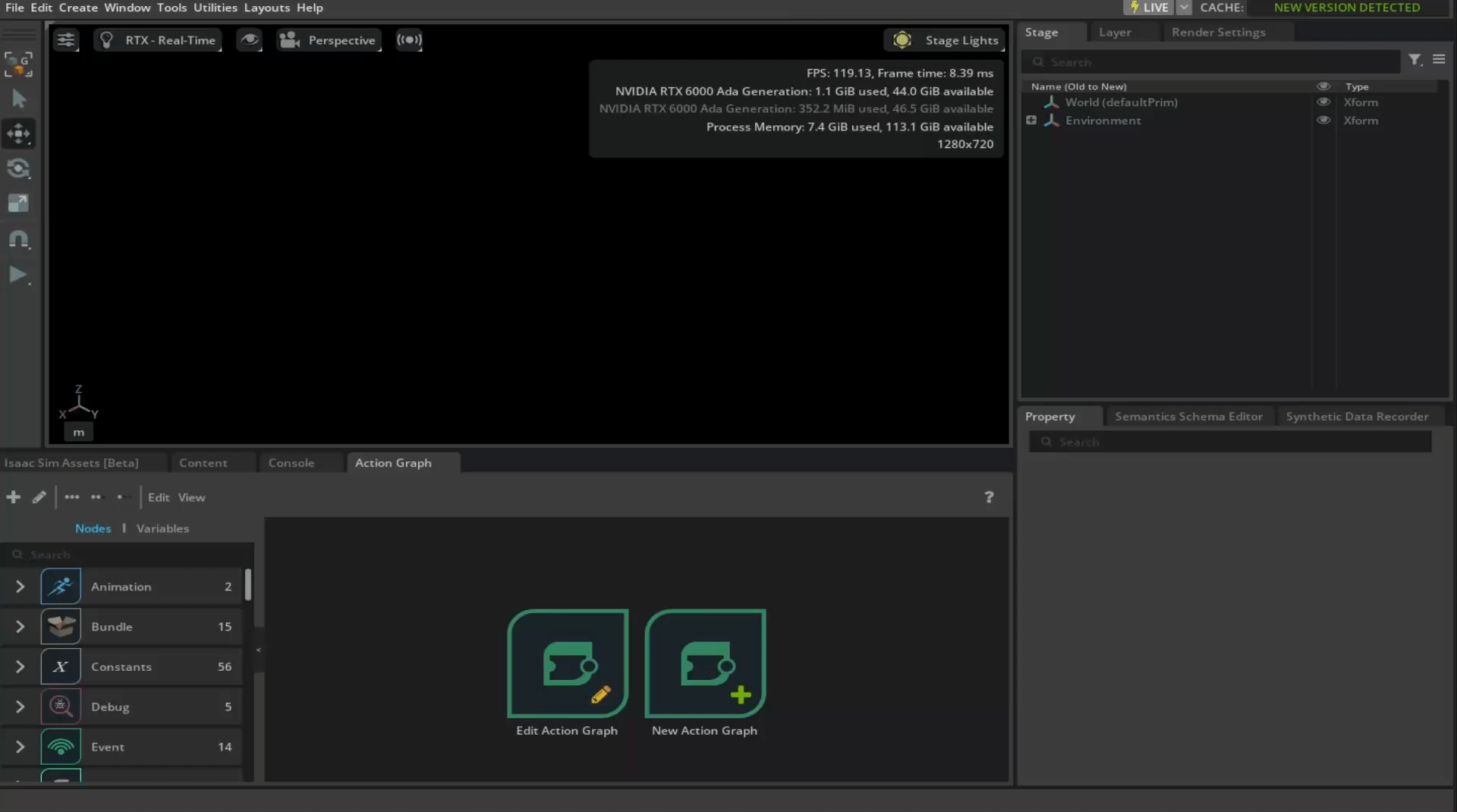Image resolution: width=1457 pixels, height=812 pixels.
Task: Open Stage Lights menu
Action: coord(945,40)
